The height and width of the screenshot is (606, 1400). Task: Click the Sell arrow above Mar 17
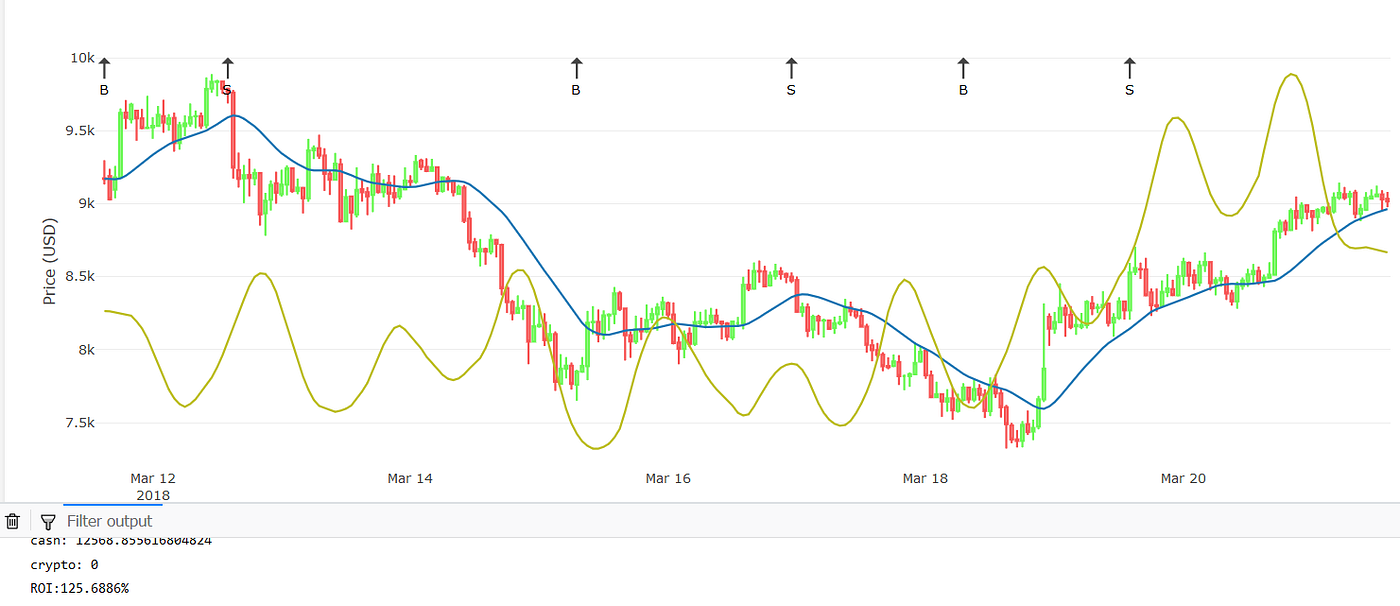[791, 70]
